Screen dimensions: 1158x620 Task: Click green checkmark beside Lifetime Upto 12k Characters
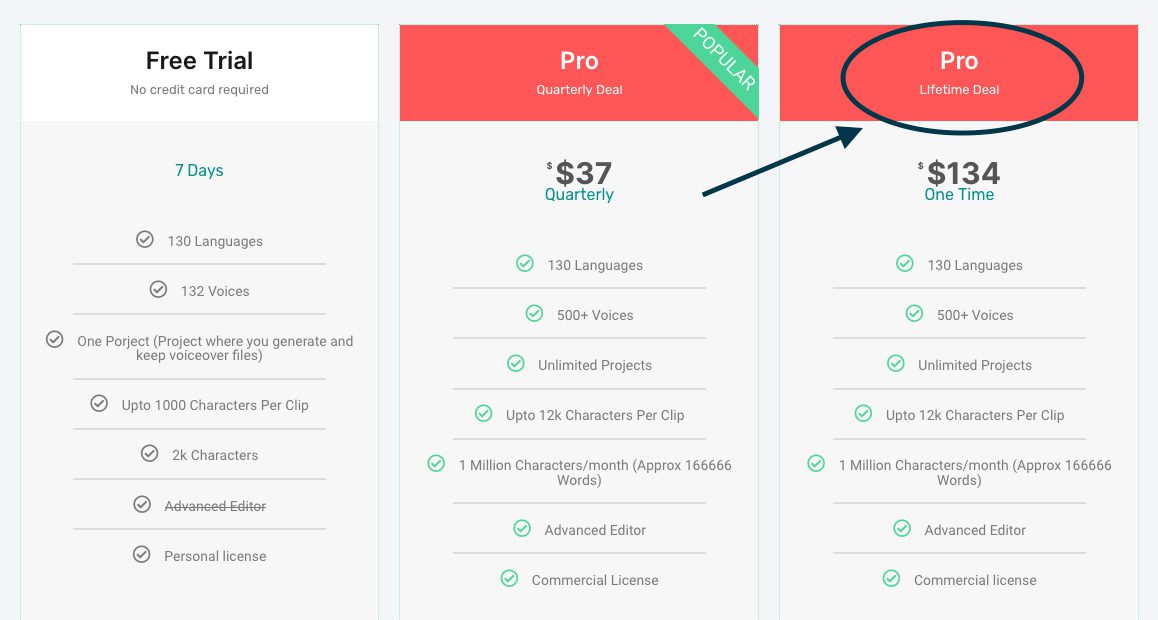tap(863, 414)
